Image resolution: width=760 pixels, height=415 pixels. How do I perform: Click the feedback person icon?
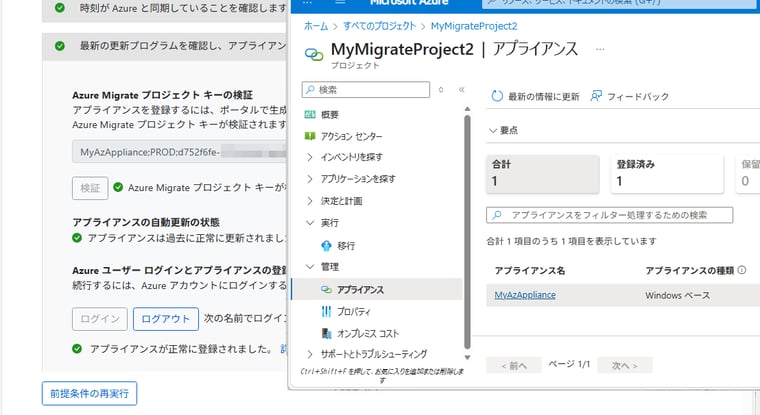point(596,96)
